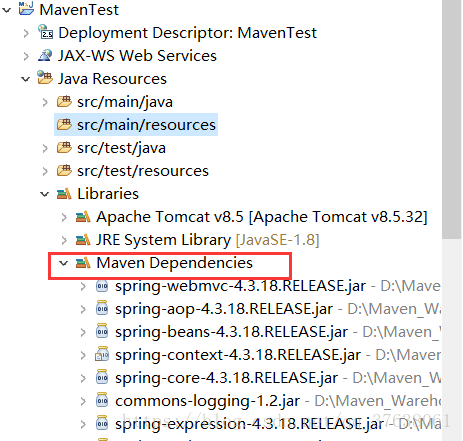This screenshot has width=463, height=441.
Task: Expand src/main/java source folder
Action: (x=45, y=102)
